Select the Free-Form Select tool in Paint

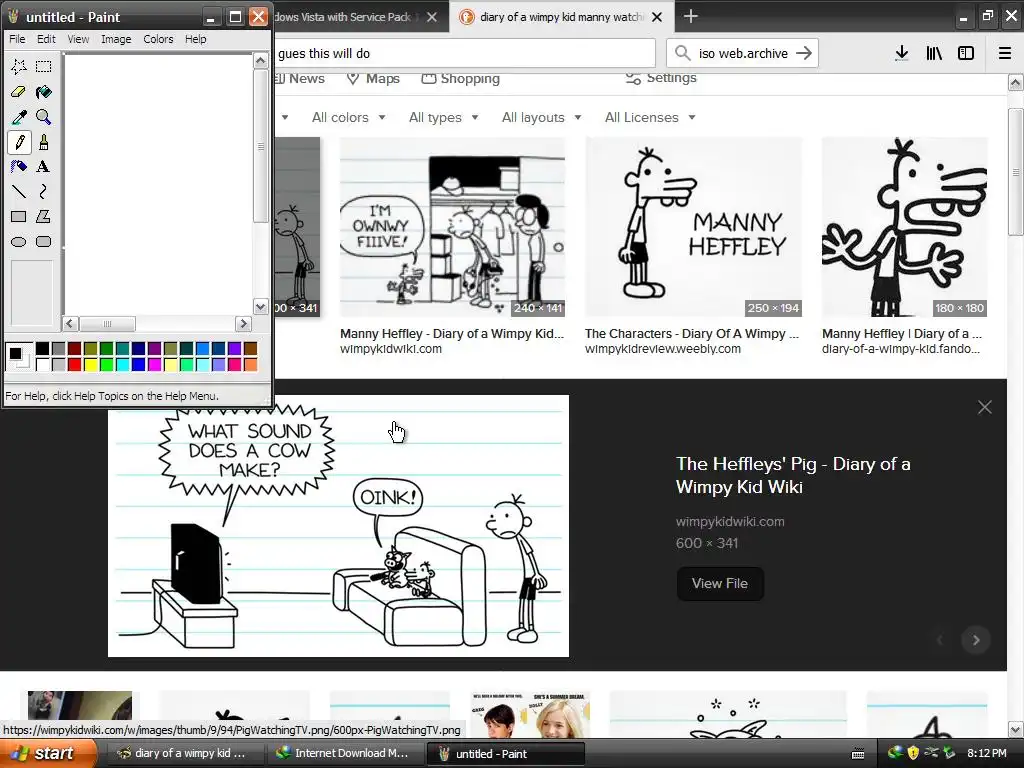point(19,66)
